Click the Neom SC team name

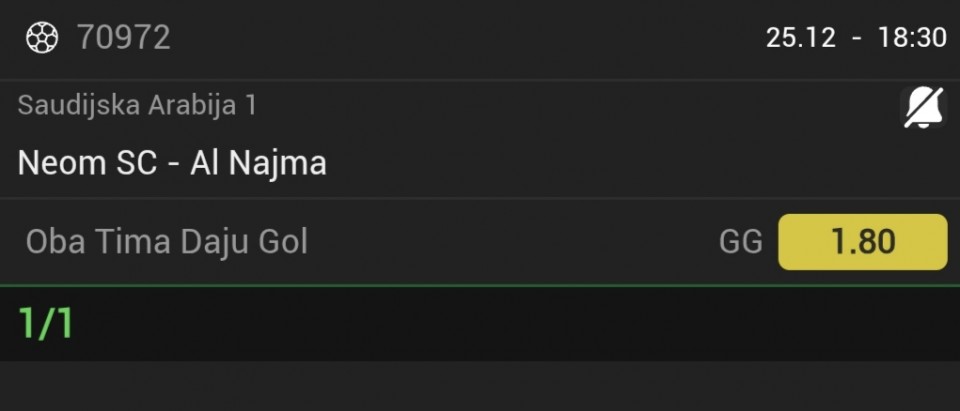pos(87,162)
